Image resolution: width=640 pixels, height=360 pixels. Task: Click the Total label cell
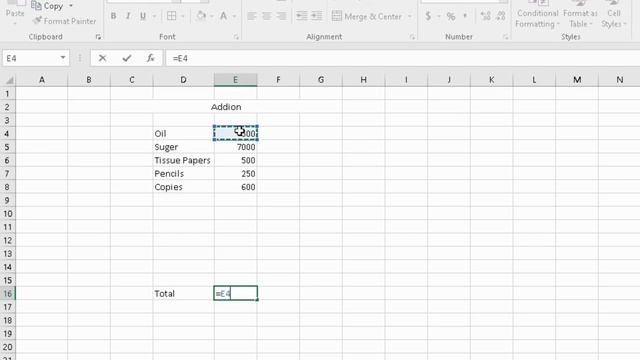pos(183,293)
